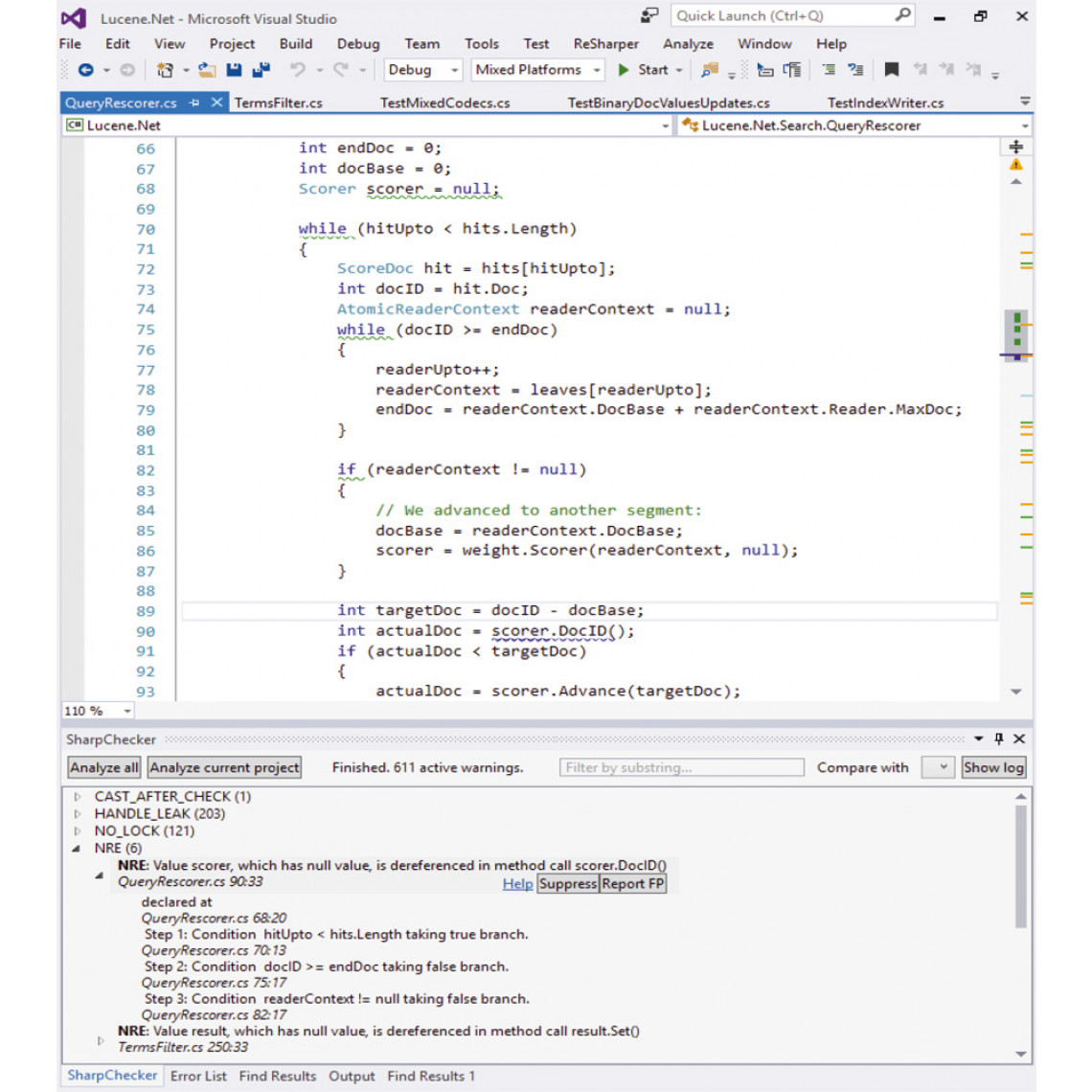Open the Build menu
This screenshot has width=1092, height=1092.
click(296, 44)
